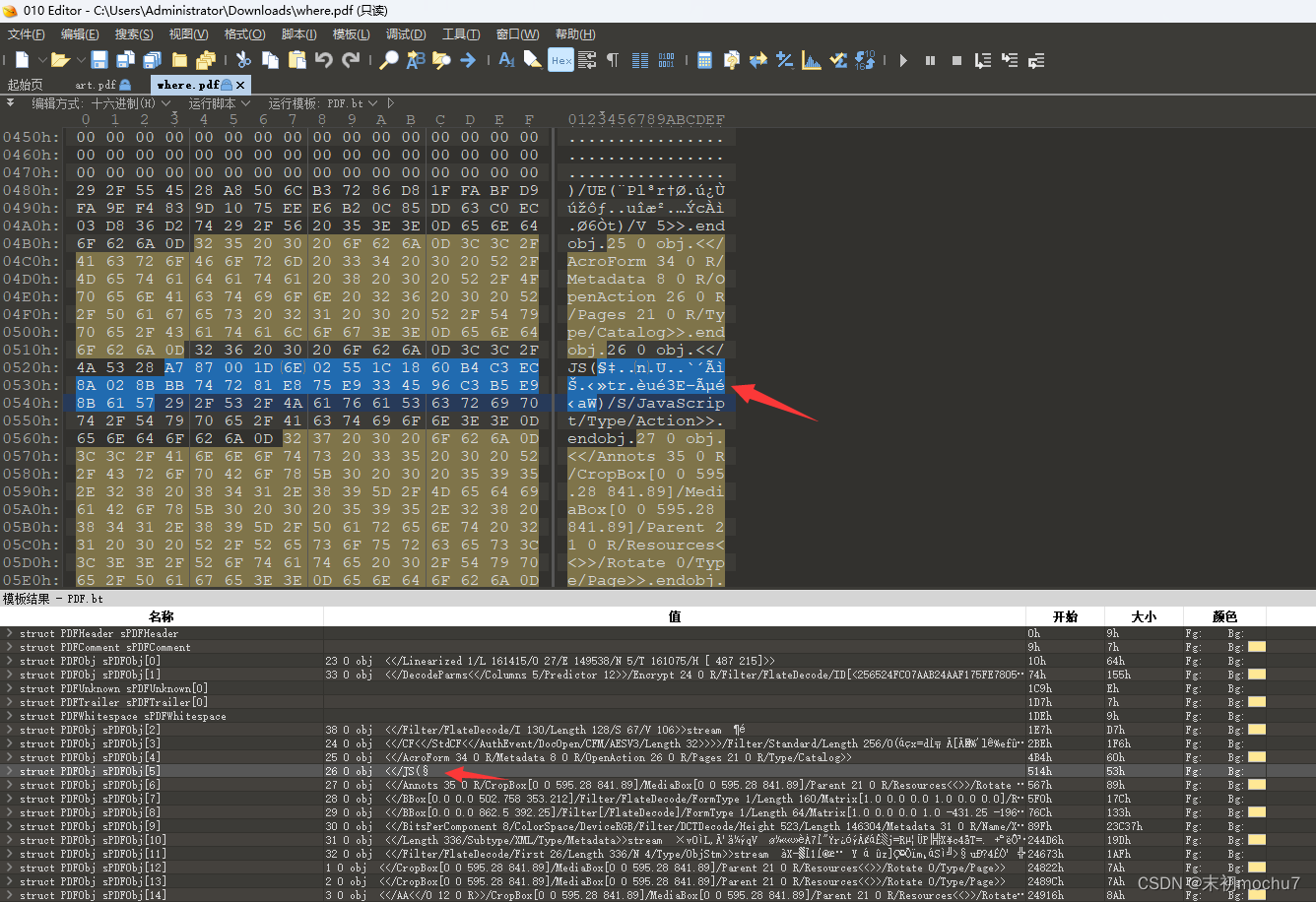Open the 搜索(S) menu
Screen dimensions: 1316x902
134,34
